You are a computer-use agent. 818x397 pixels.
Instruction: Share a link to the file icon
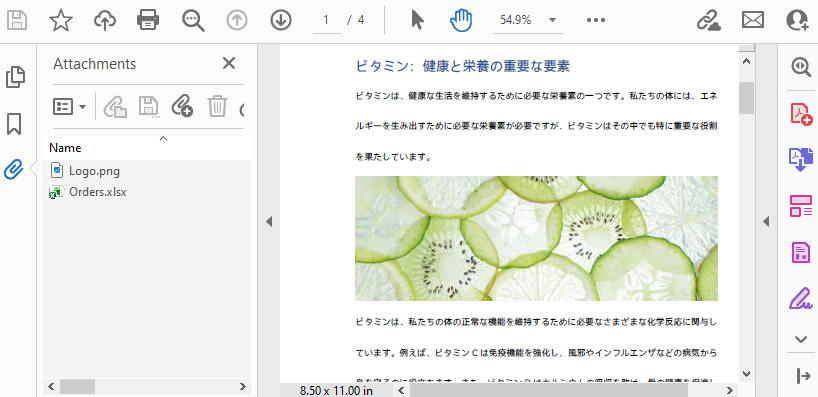[x=708, y=20]
